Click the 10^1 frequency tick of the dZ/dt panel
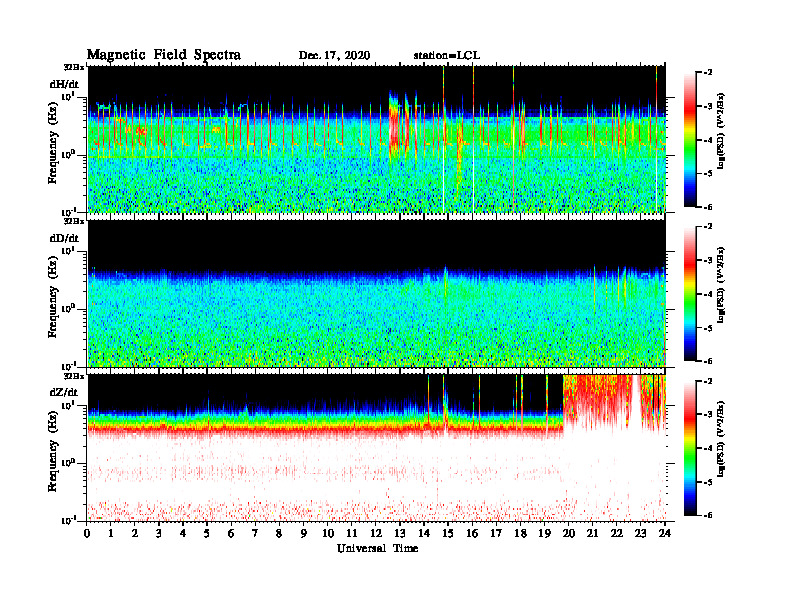The width and height of the screenshot is (792, 612). pyautogui.click(x=68, y=405)
